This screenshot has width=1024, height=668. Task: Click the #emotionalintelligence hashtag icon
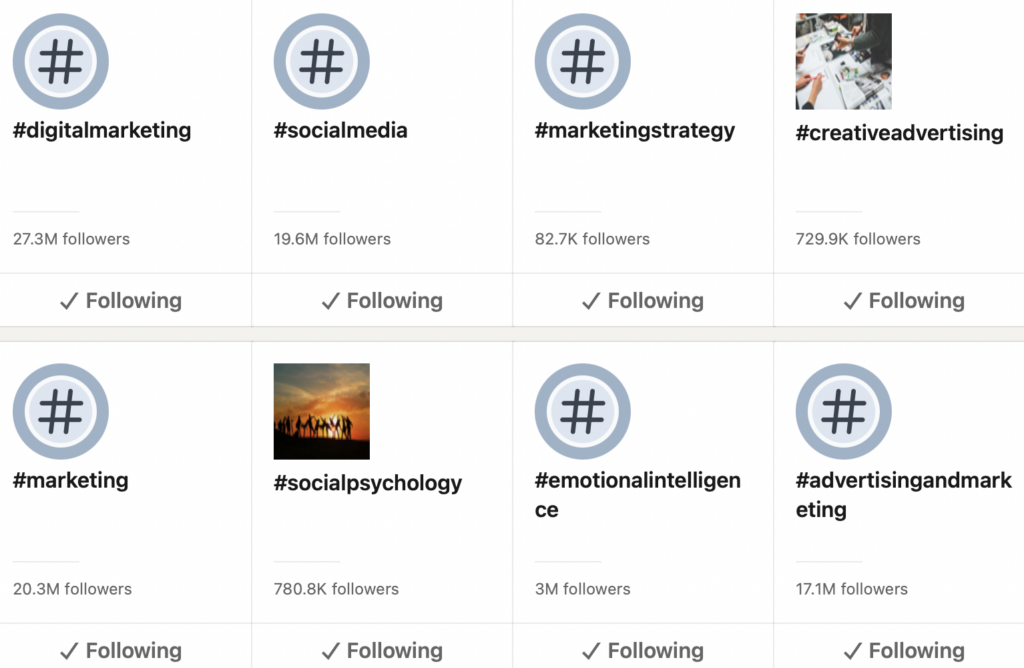[x=582, y=411]
